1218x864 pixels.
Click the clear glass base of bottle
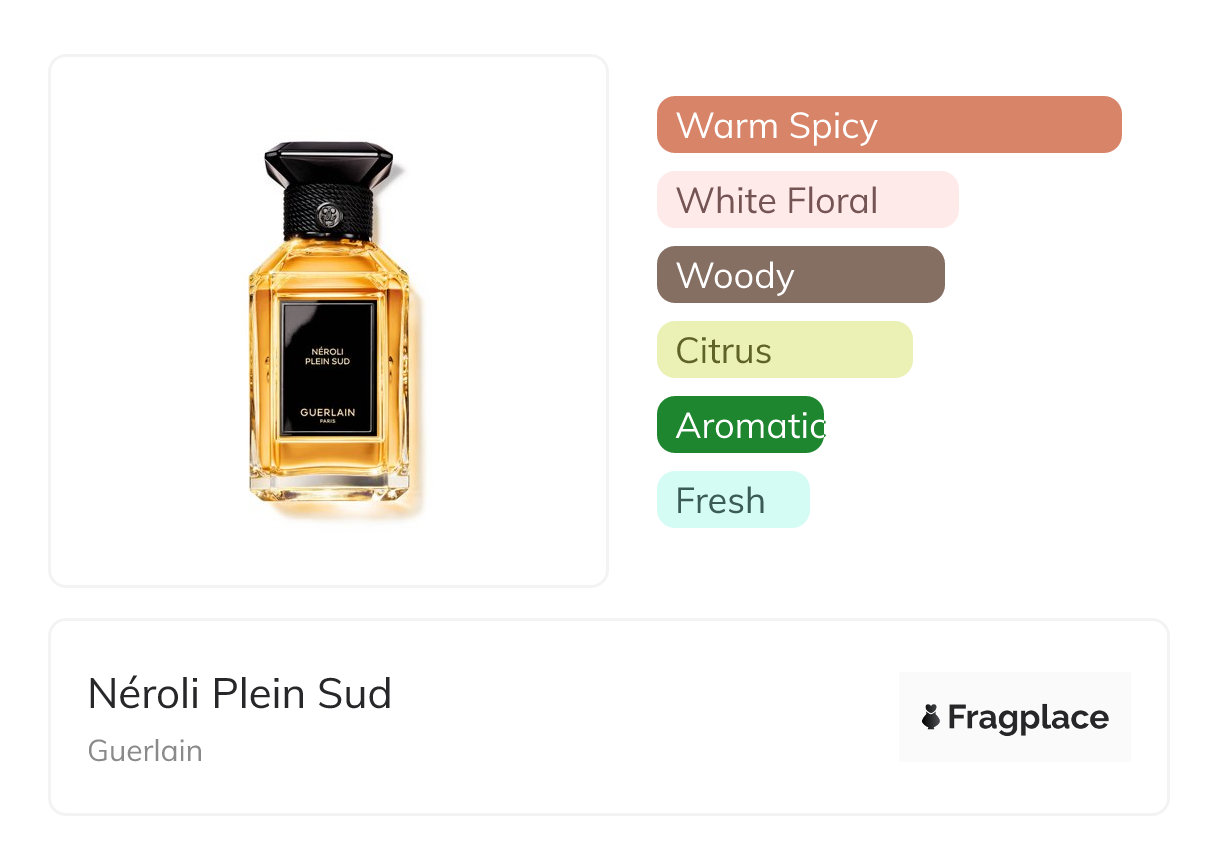point(328,489)
